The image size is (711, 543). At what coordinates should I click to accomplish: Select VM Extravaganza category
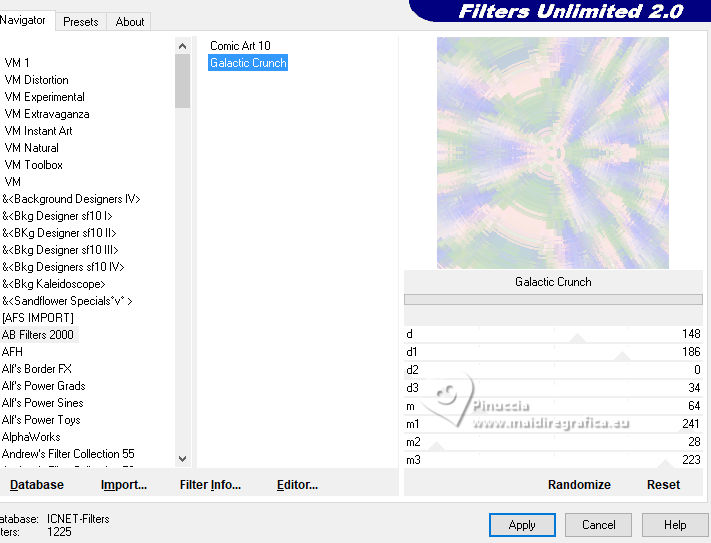point(47,114)
